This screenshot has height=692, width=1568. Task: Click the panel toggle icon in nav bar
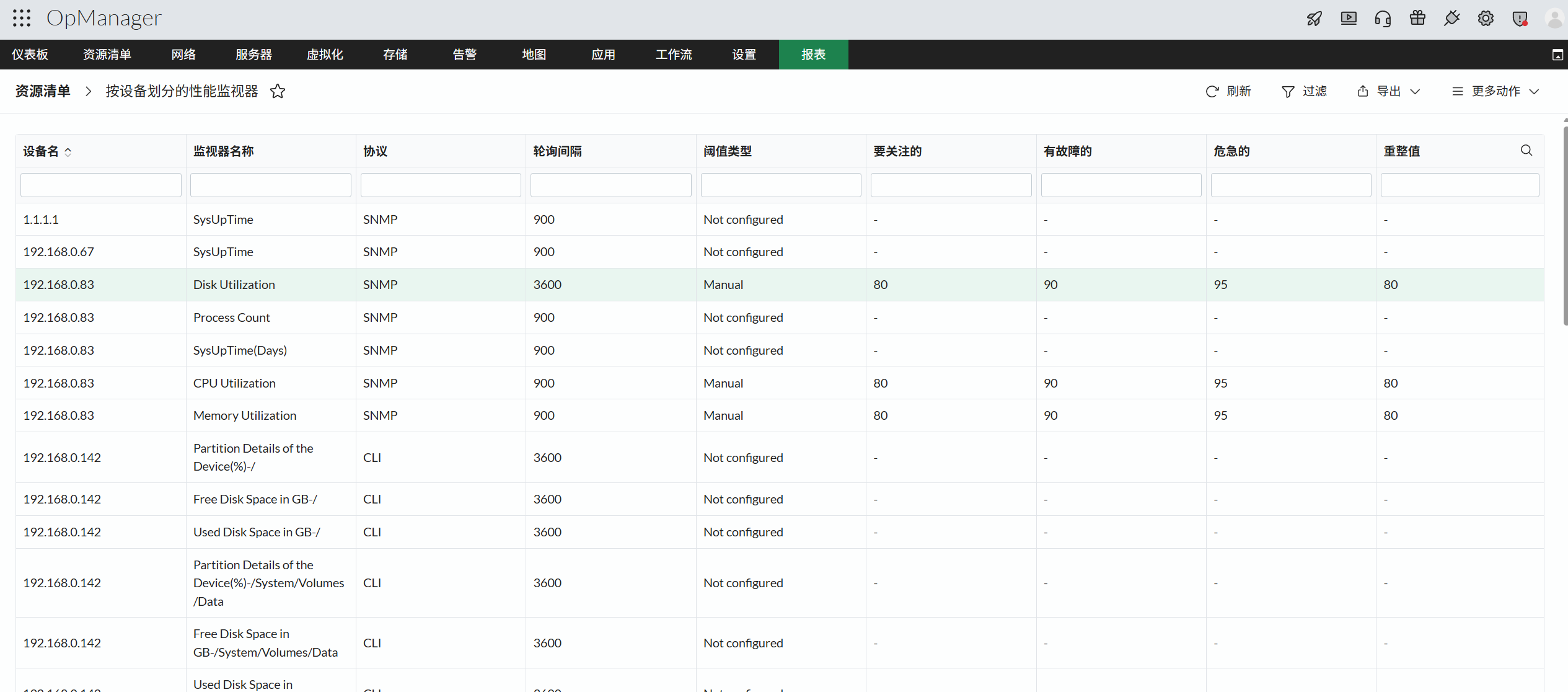[x=1557, y=55]
